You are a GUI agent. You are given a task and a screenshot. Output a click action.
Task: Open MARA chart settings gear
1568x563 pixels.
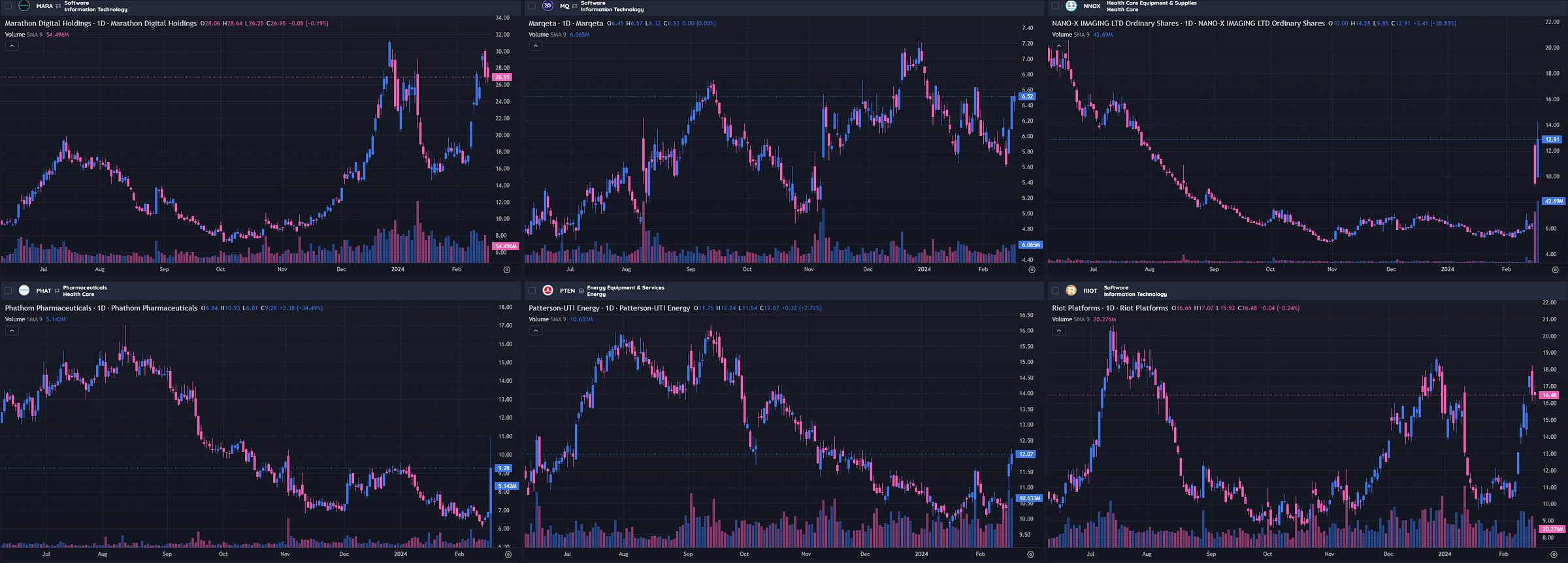pos(507,270)
